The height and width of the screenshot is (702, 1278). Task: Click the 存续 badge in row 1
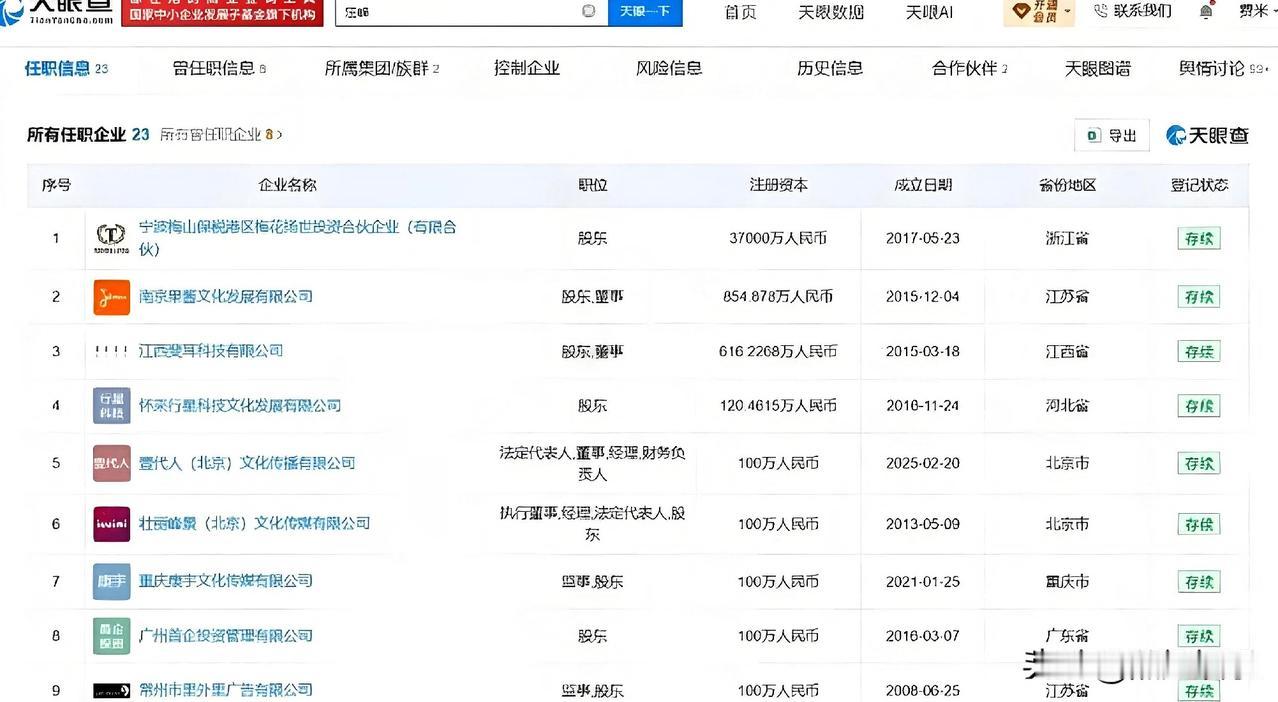coord(1198,238)
